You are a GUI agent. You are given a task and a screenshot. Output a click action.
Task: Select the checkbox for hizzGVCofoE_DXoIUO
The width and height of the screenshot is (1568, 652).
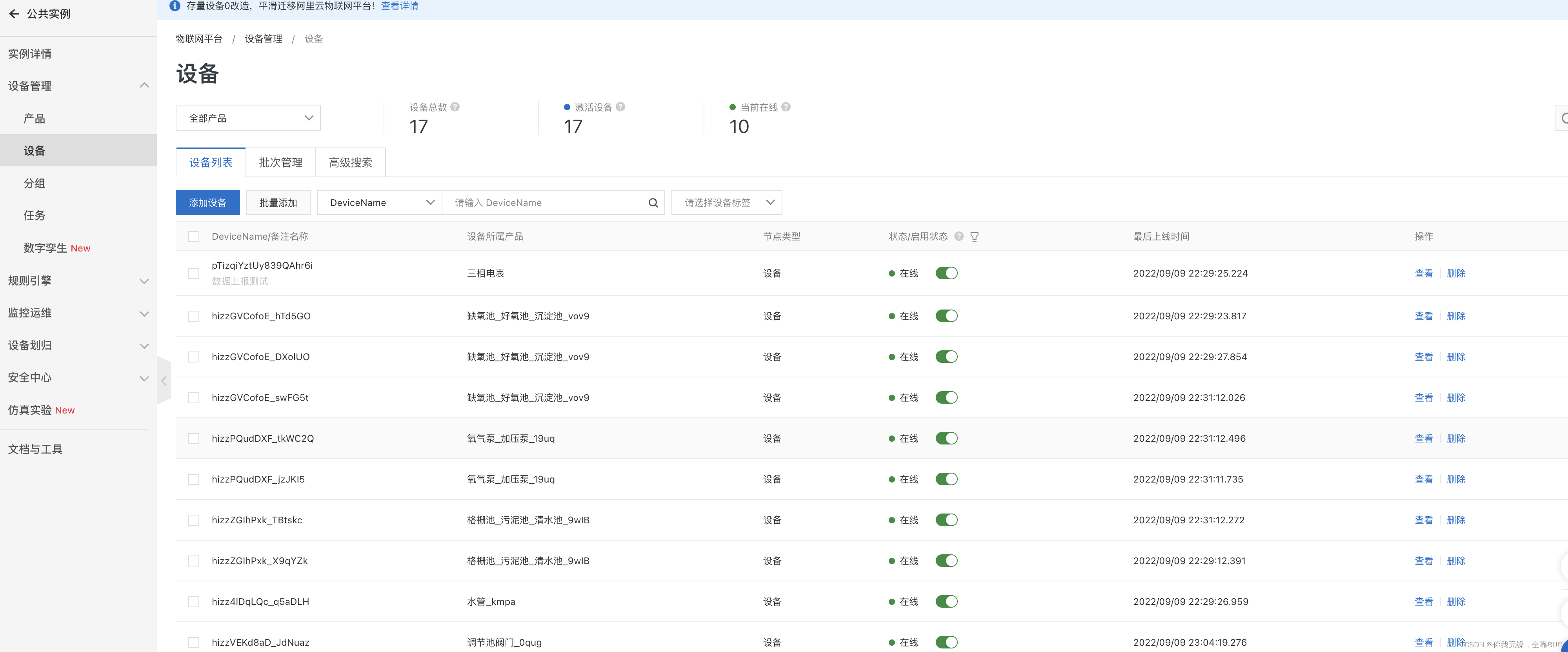click(x=194, y=357)
